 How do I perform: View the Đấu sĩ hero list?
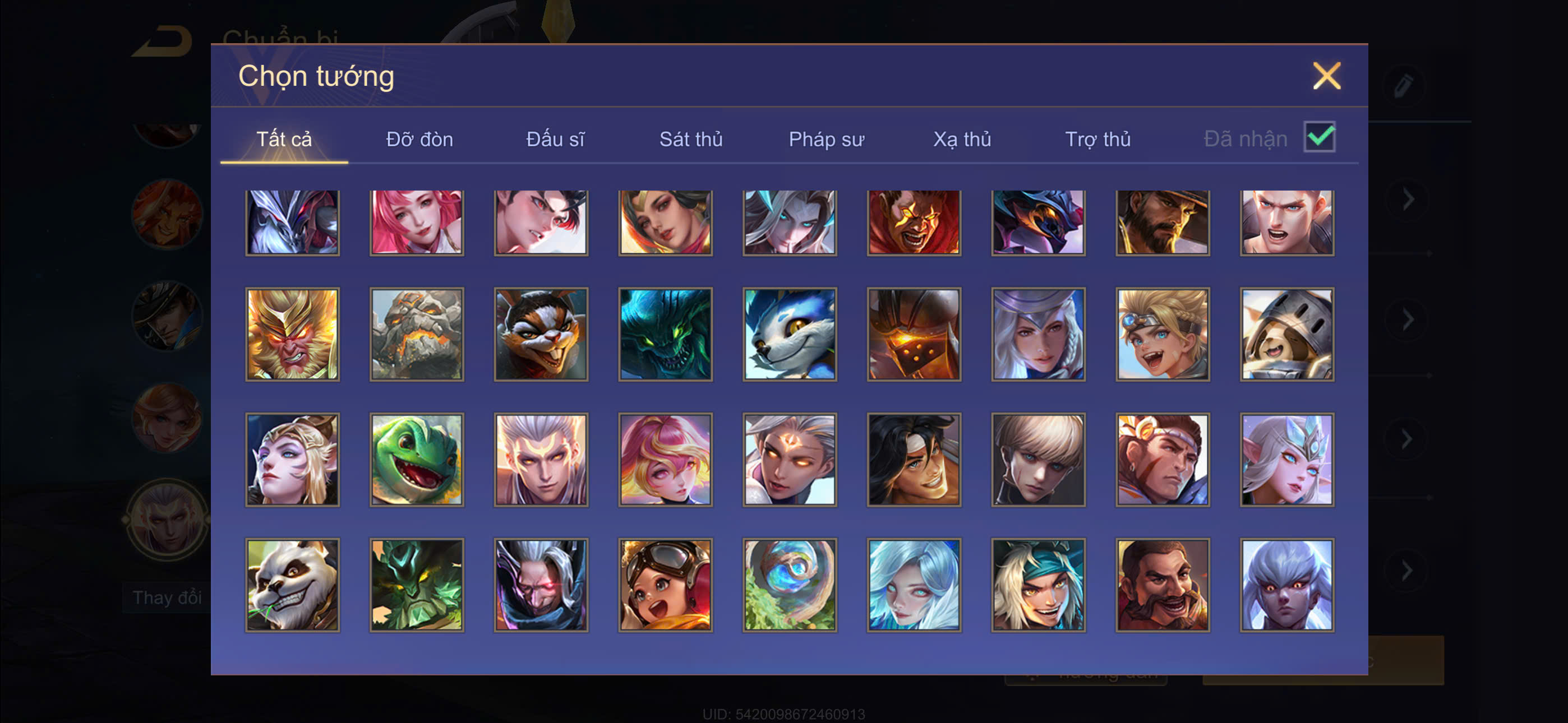[x=555, y=140]
